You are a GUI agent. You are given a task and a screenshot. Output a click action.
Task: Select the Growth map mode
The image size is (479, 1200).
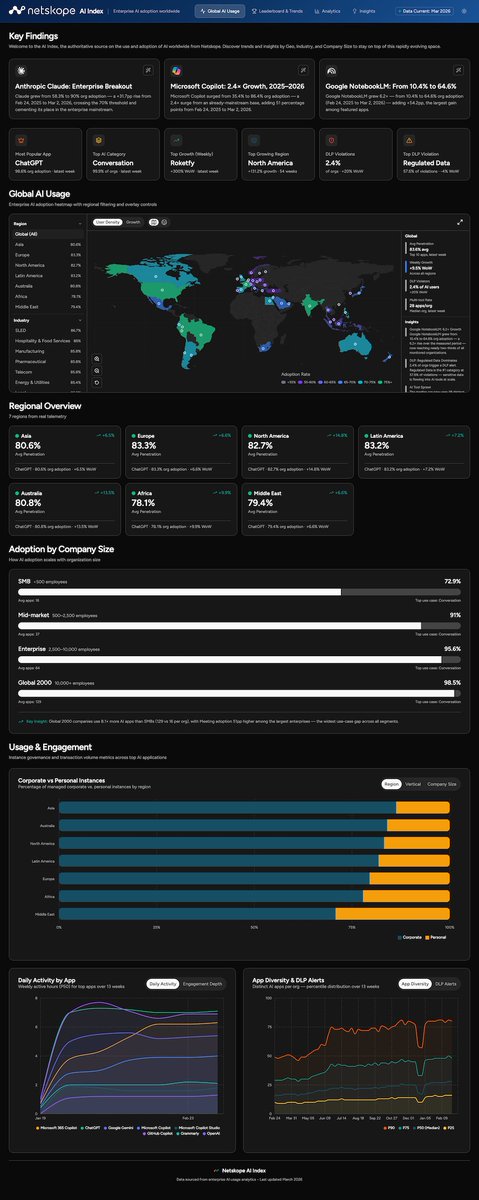(133, 221)
